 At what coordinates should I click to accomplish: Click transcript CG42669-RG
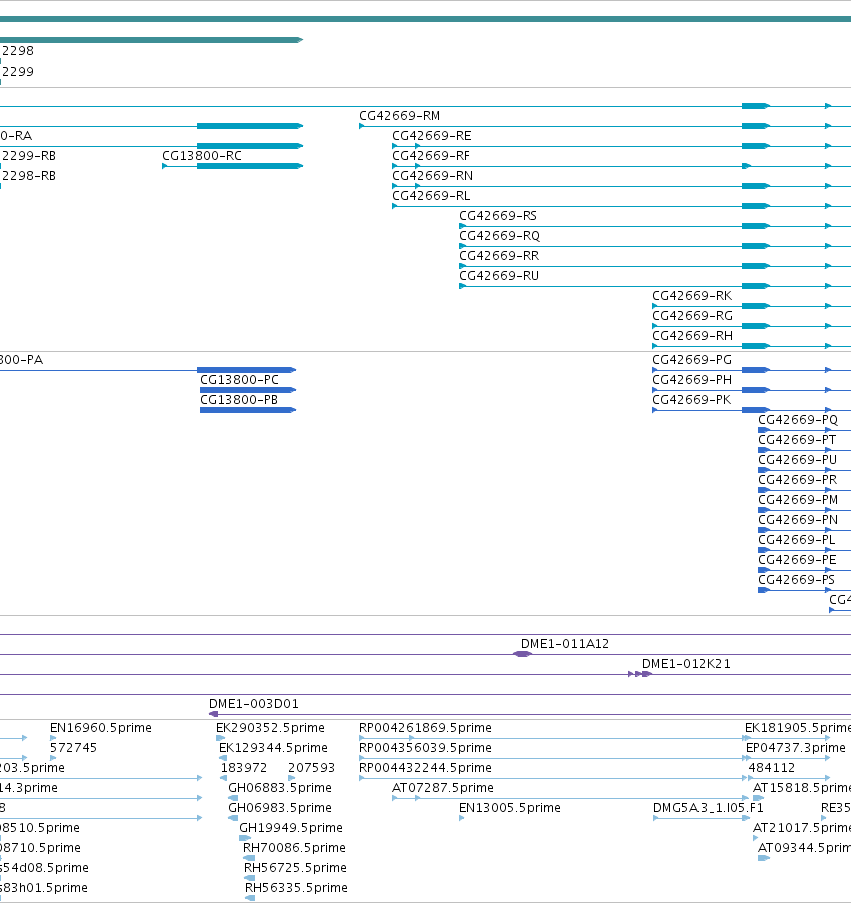[693, 316]
